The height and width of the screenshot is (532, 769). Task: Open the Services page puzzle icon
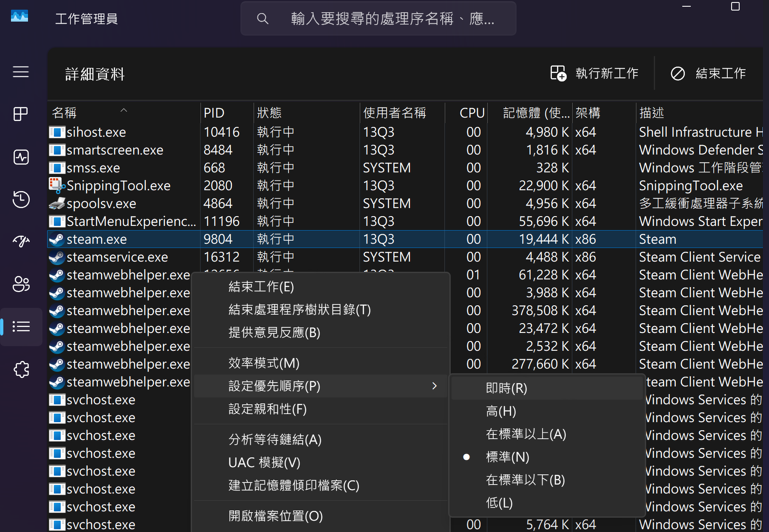click(21, 369)
